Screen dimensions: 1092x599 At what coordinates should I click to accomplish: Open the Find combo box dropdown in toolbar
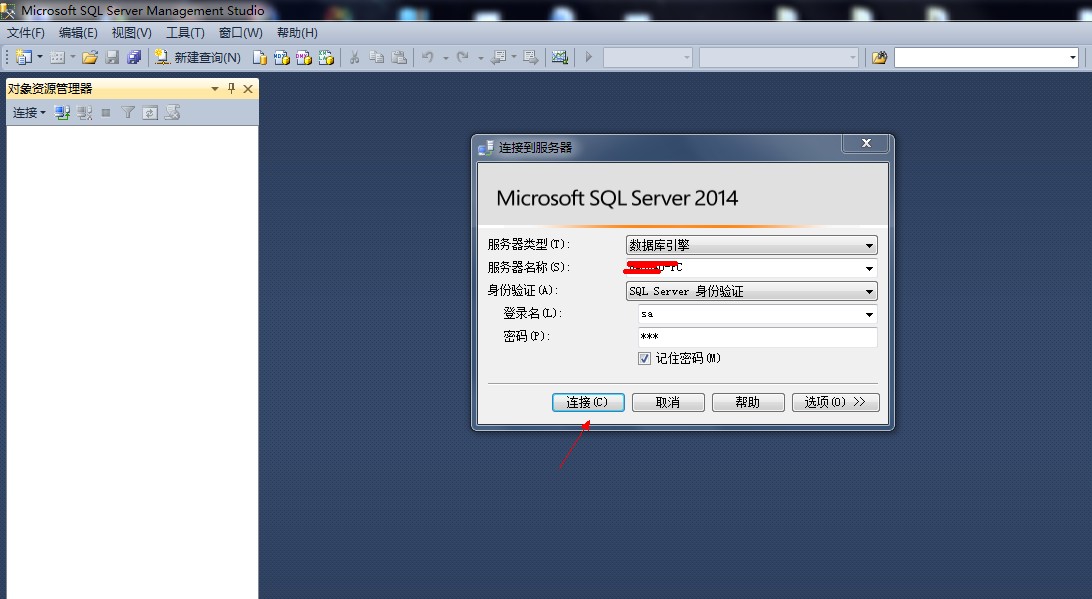[x=1072, y=57]
